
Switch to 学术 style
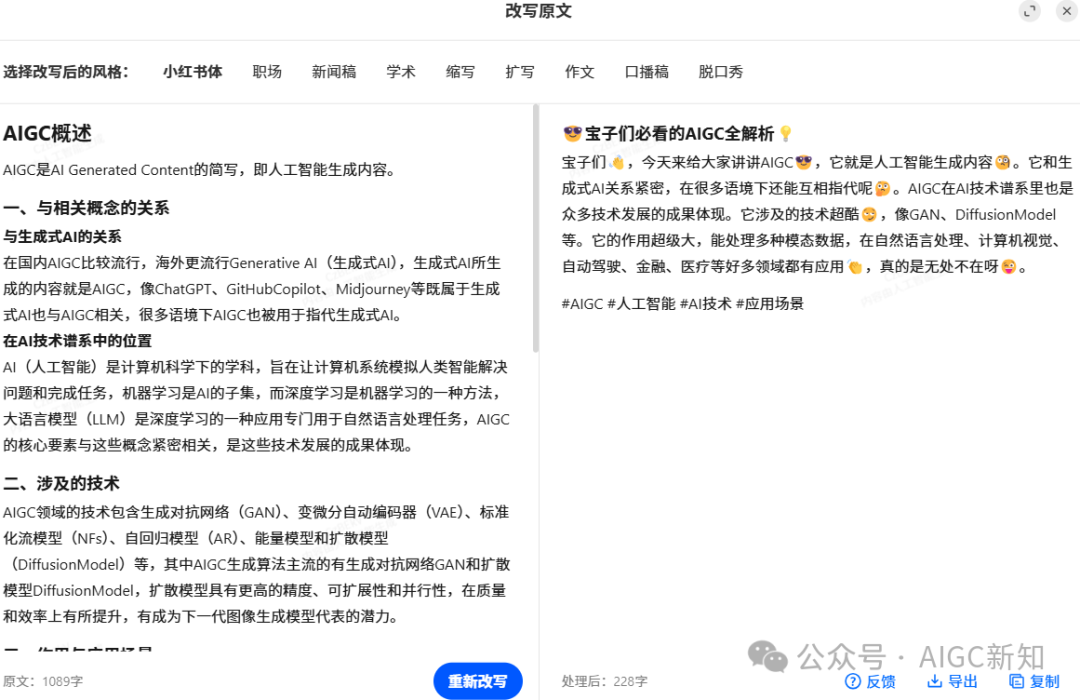[x=401, y=72]
